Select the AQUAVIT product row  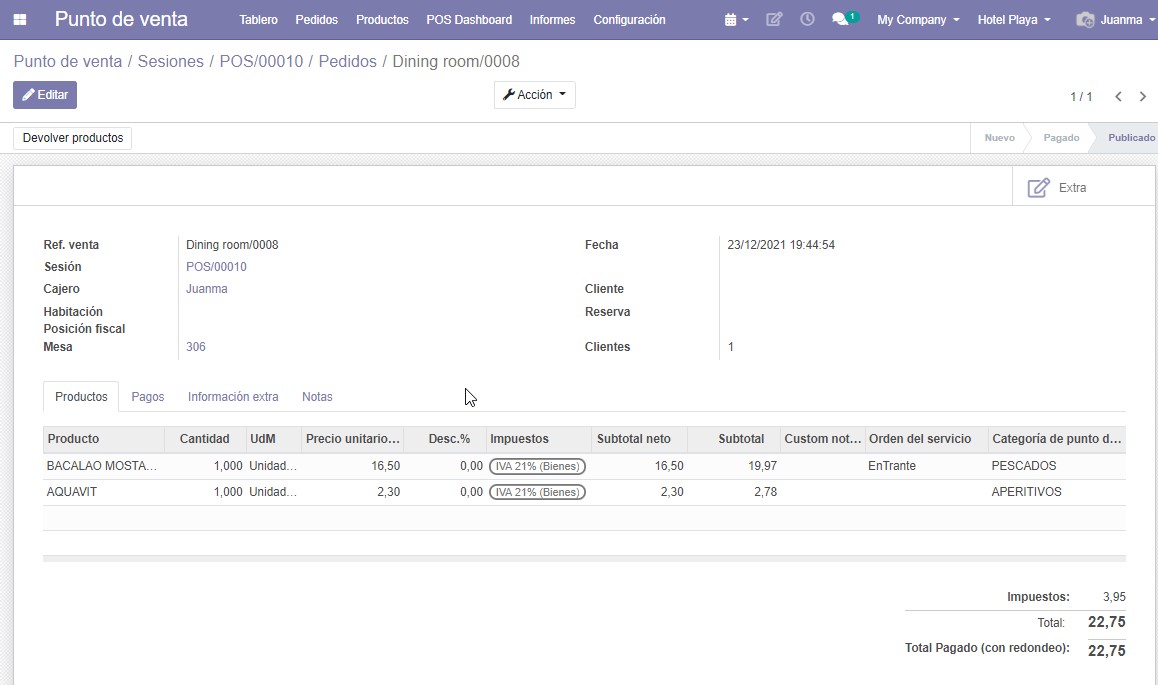584,492
